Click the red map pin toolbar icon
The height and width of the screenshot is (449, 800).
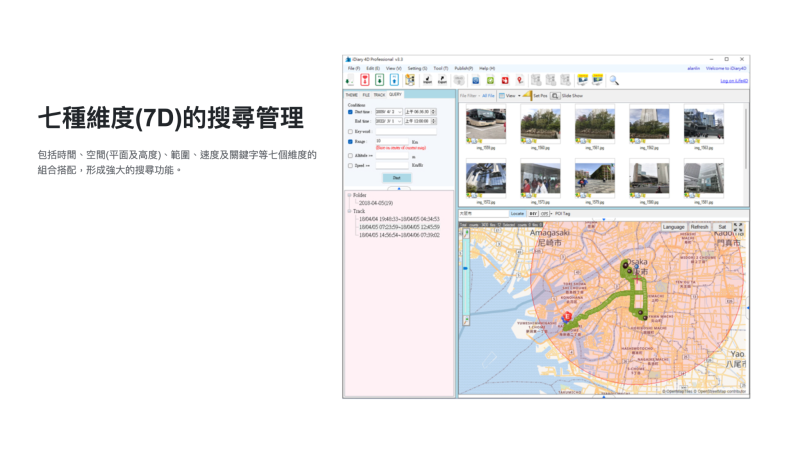[x=520, y=80]
